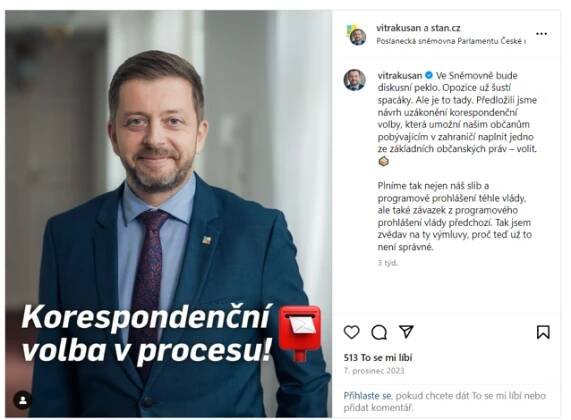Click the Přihlaste se login link
The width and height of the screenshot is (571, 420).
(x=368, y=396)
